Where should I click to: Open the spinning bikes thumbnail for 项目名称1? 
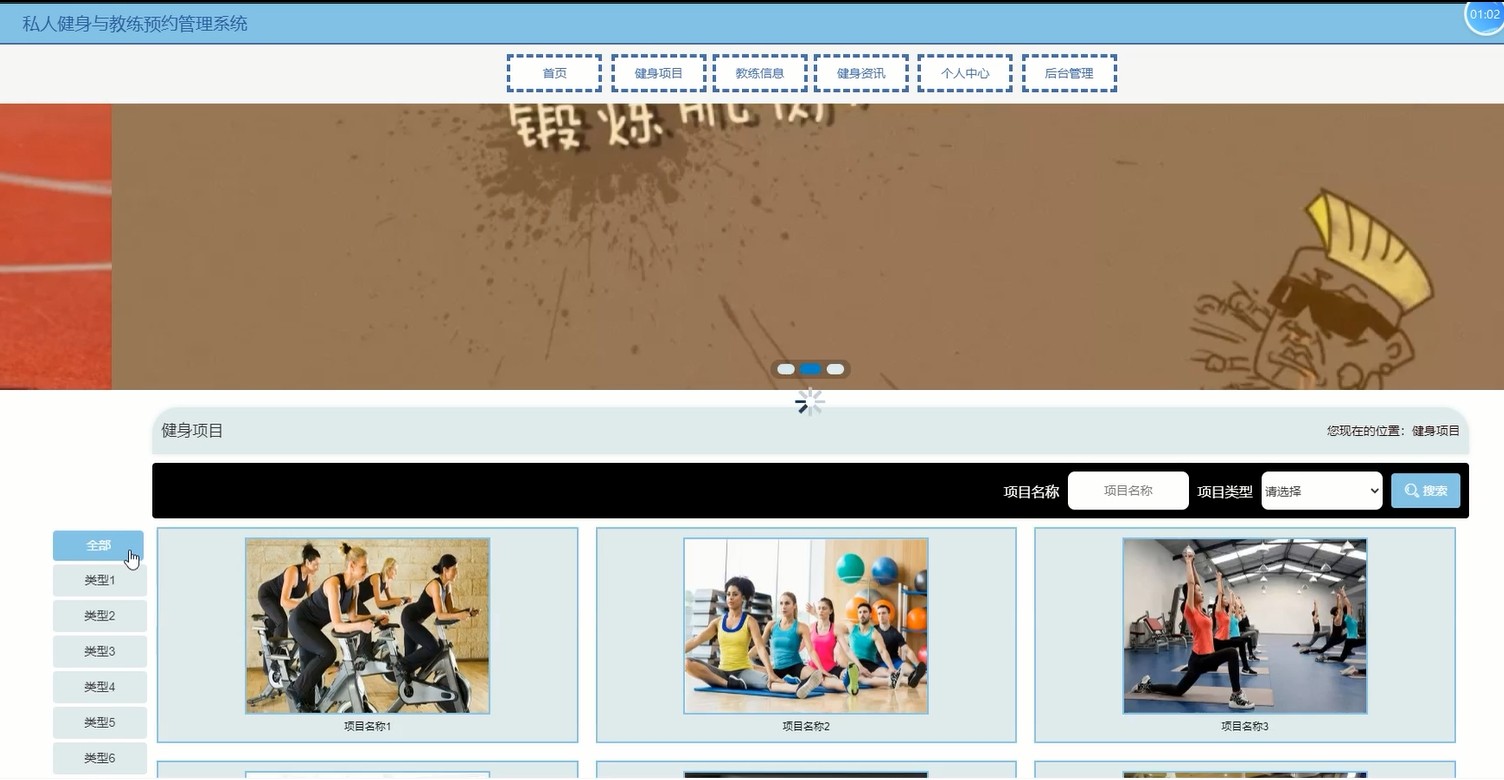click(367, 626)
